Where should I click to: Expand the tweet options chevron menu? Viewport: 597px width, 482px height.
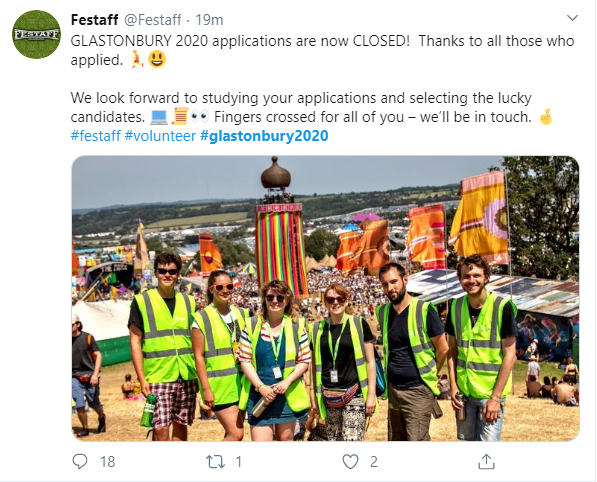tap(573, 18)
